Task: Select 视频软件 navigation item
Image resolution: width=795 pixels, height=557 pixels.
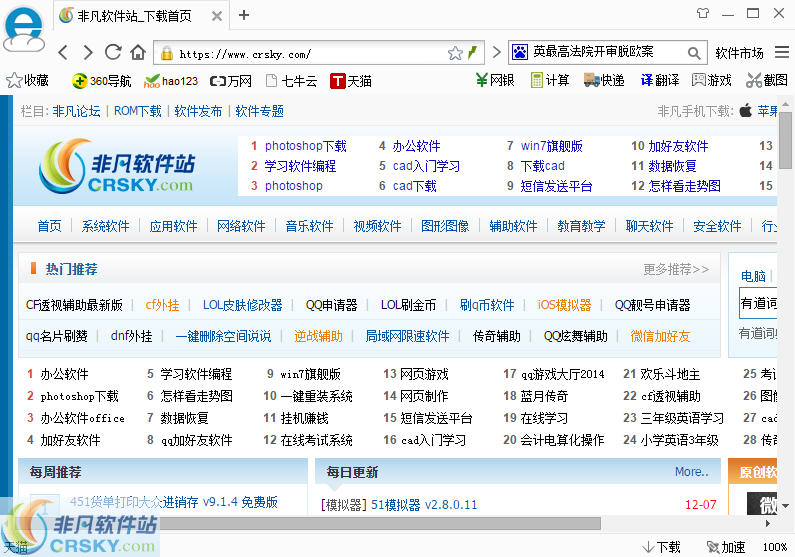Action: pyautogui.click(x=377, y=226)
